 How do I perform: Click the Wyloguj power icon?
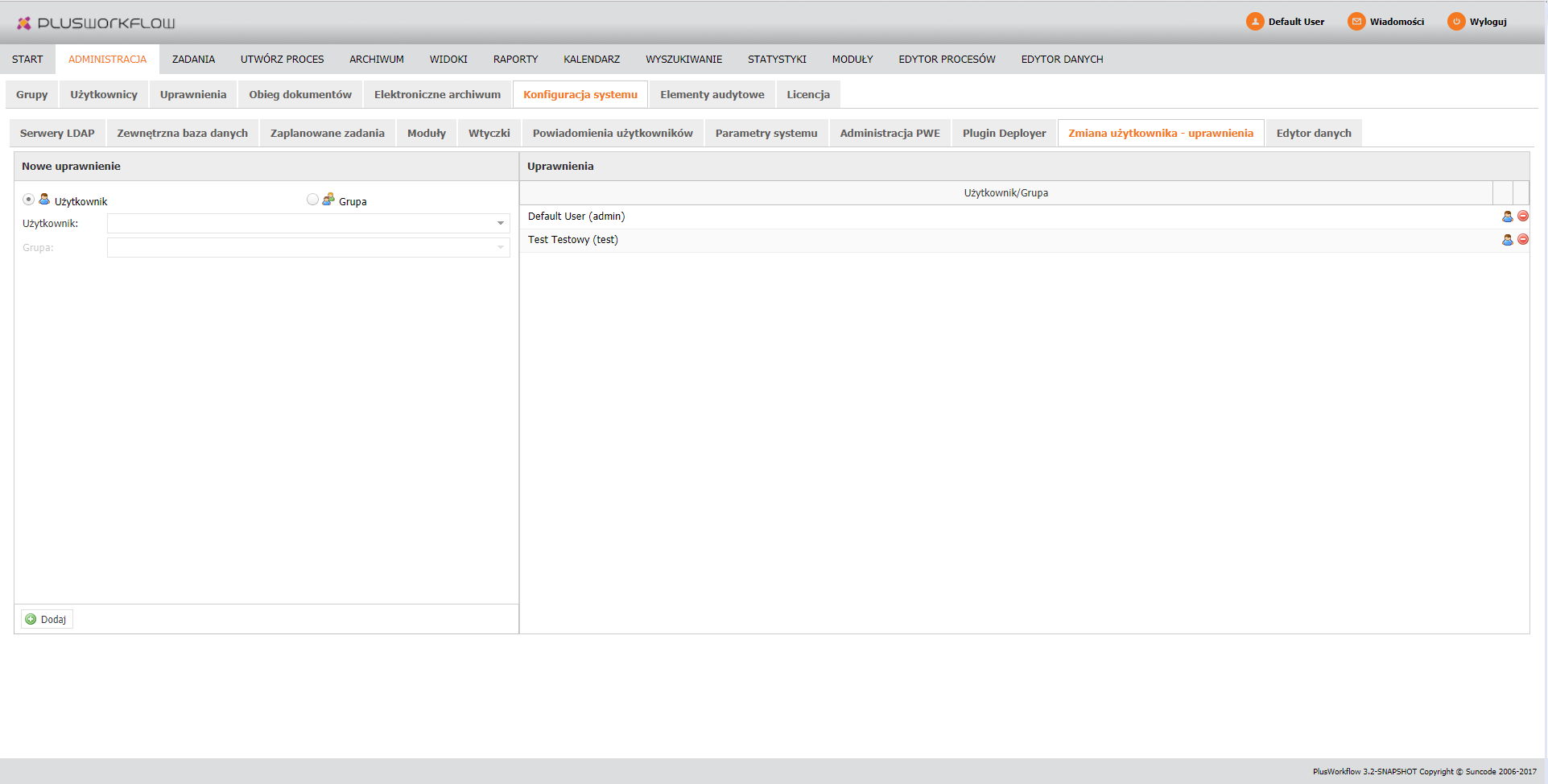(1455, 22)
